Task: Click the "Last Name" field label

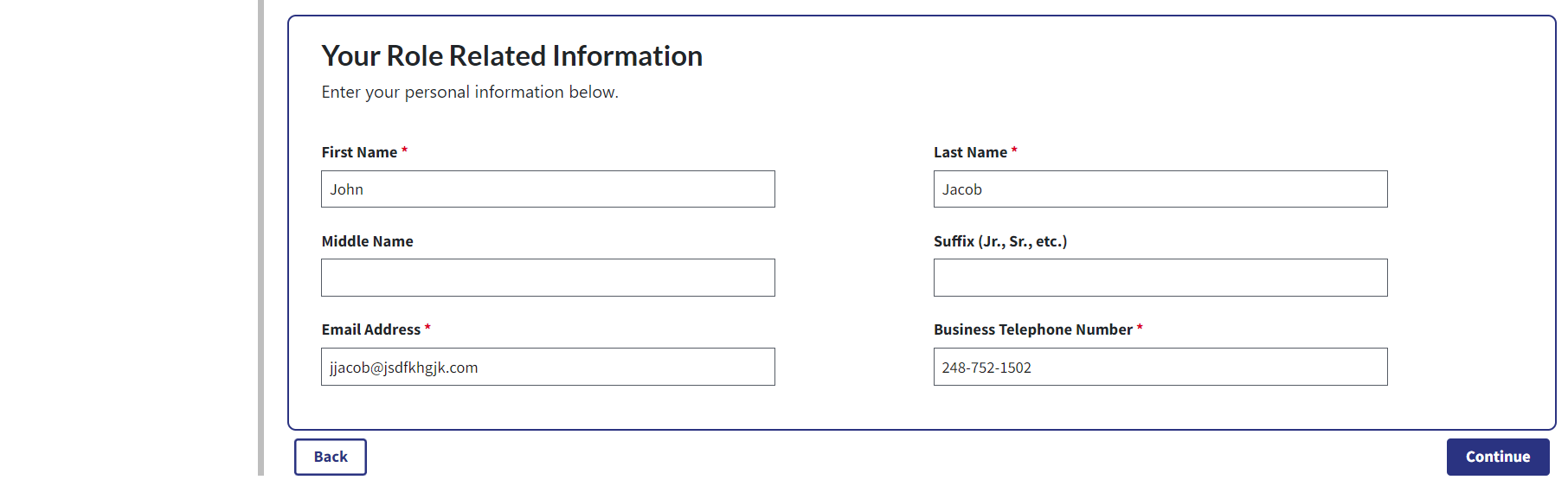Action: [970, 152]
